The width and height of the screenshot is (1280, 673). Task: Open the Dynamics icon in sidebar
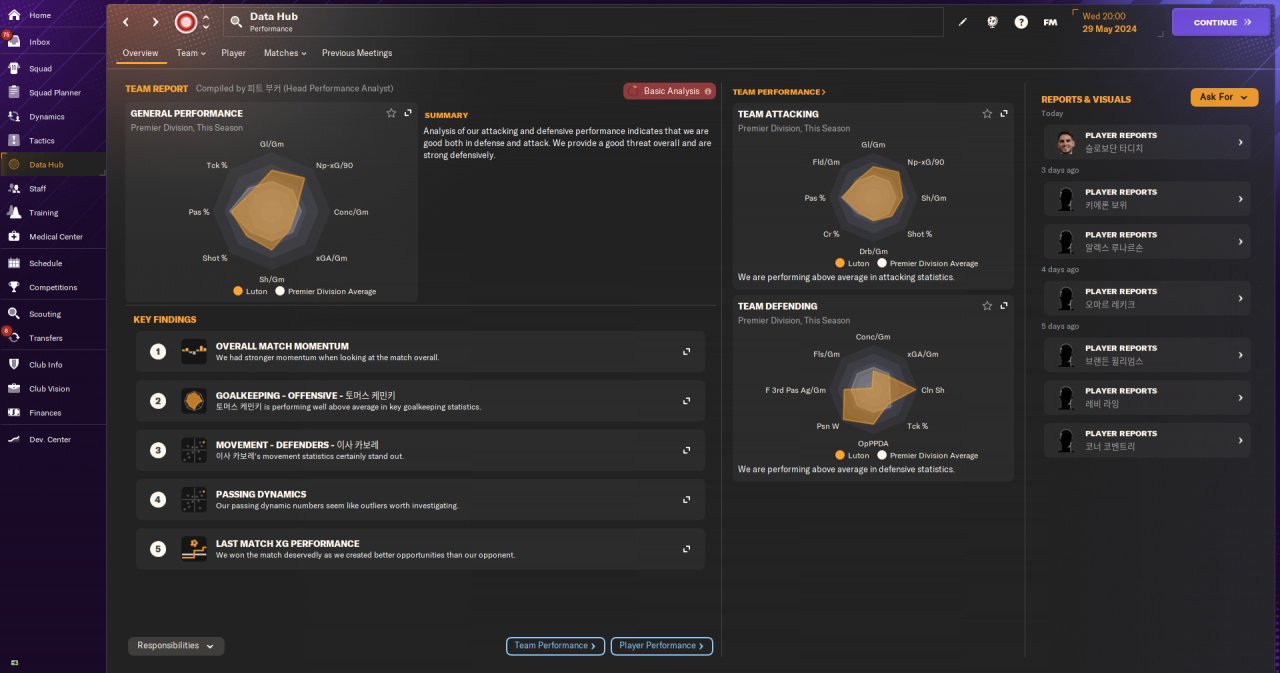pyautogui.click(x=14, y=117)
